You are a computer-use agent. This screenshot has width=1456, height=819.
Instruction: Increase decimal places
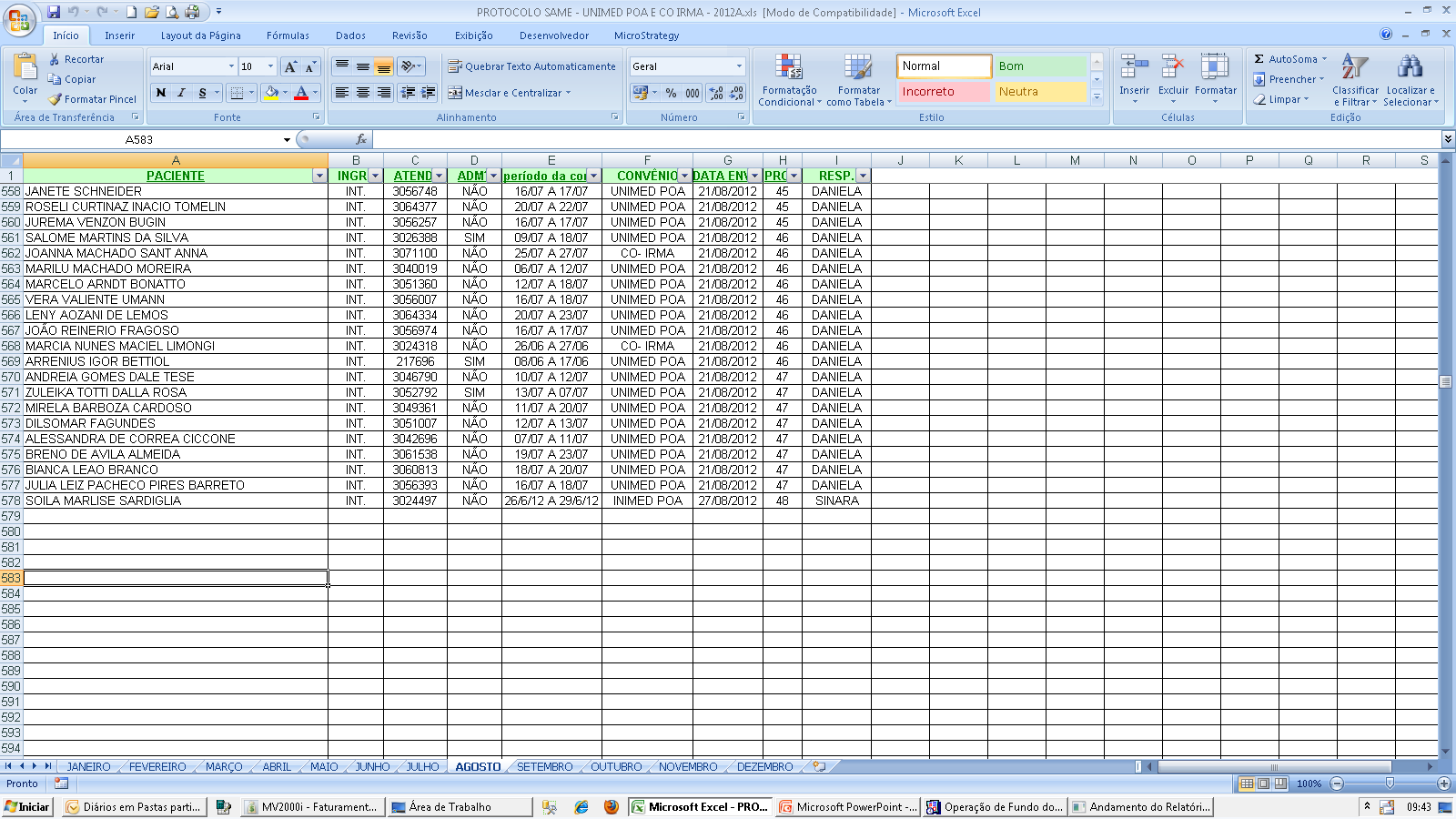coord(716,93)
